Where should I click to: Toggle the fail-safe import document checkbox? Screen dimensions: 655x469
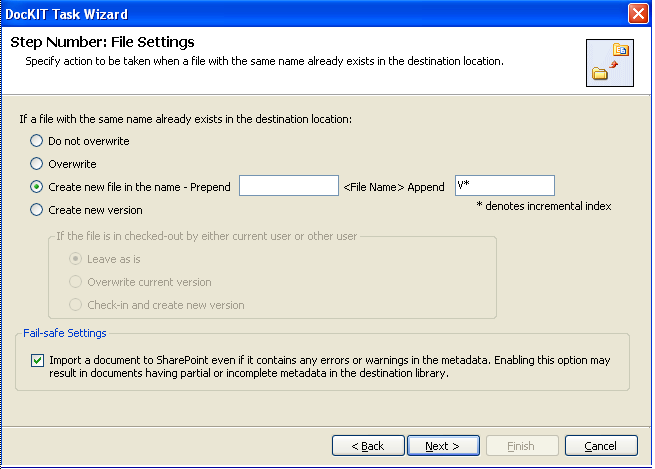tap(37, 360)
